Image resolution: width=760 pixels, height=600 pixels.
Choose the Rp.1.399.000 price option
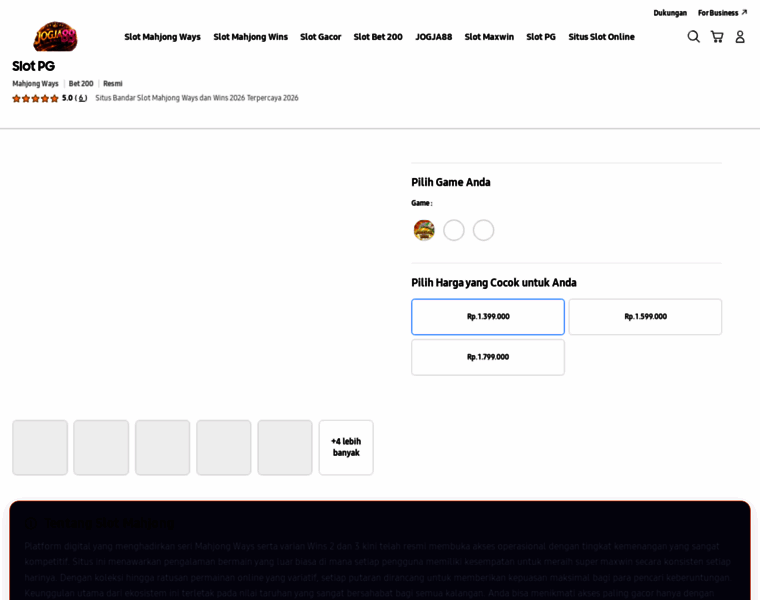pyautogui.click(x=488, y=316)
